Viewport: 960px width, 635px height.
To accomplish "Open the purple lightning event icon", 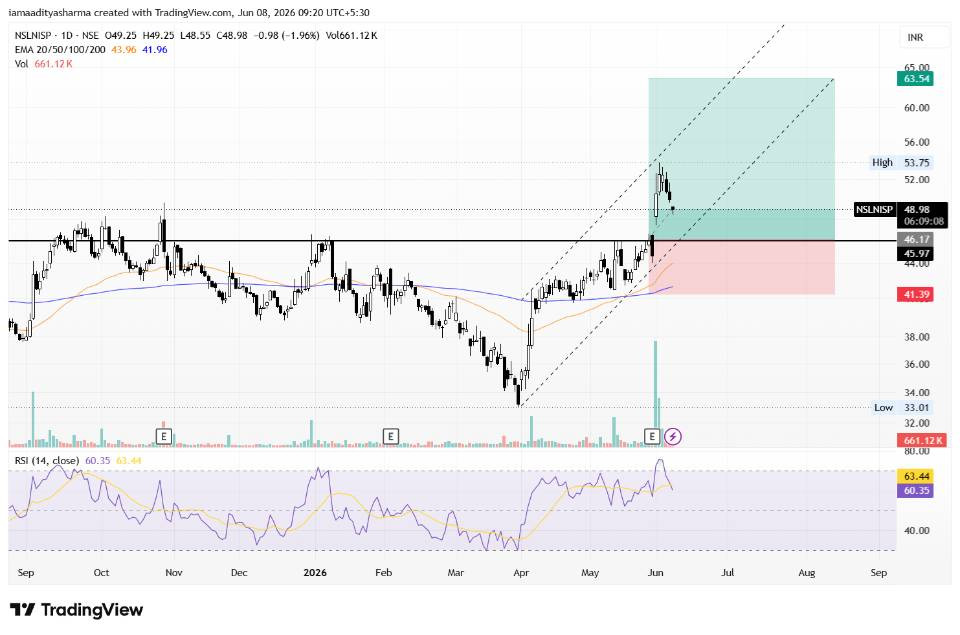I will [x=673, y=437].
